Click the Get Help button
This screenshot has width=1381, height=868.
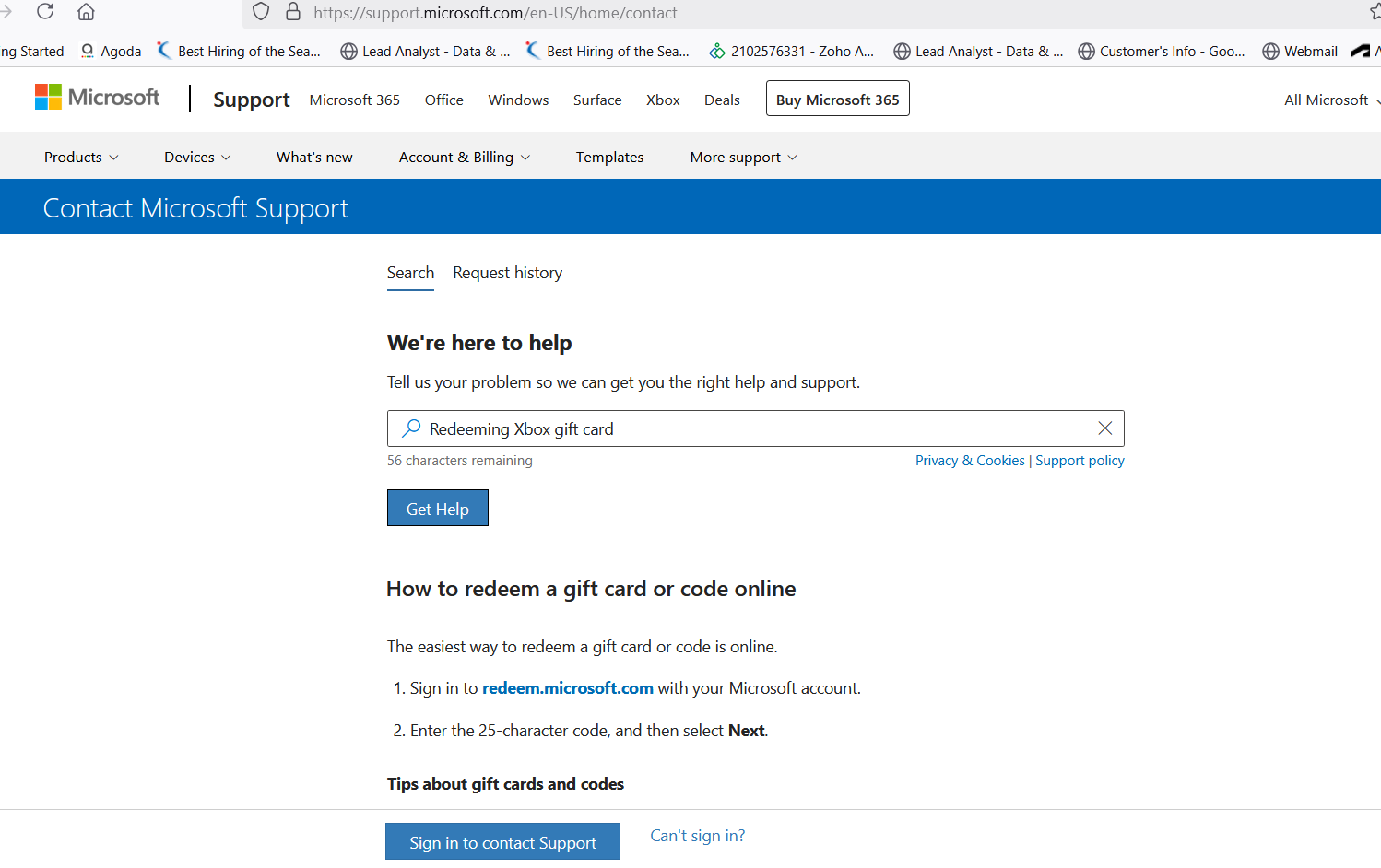tap(437, 508)
